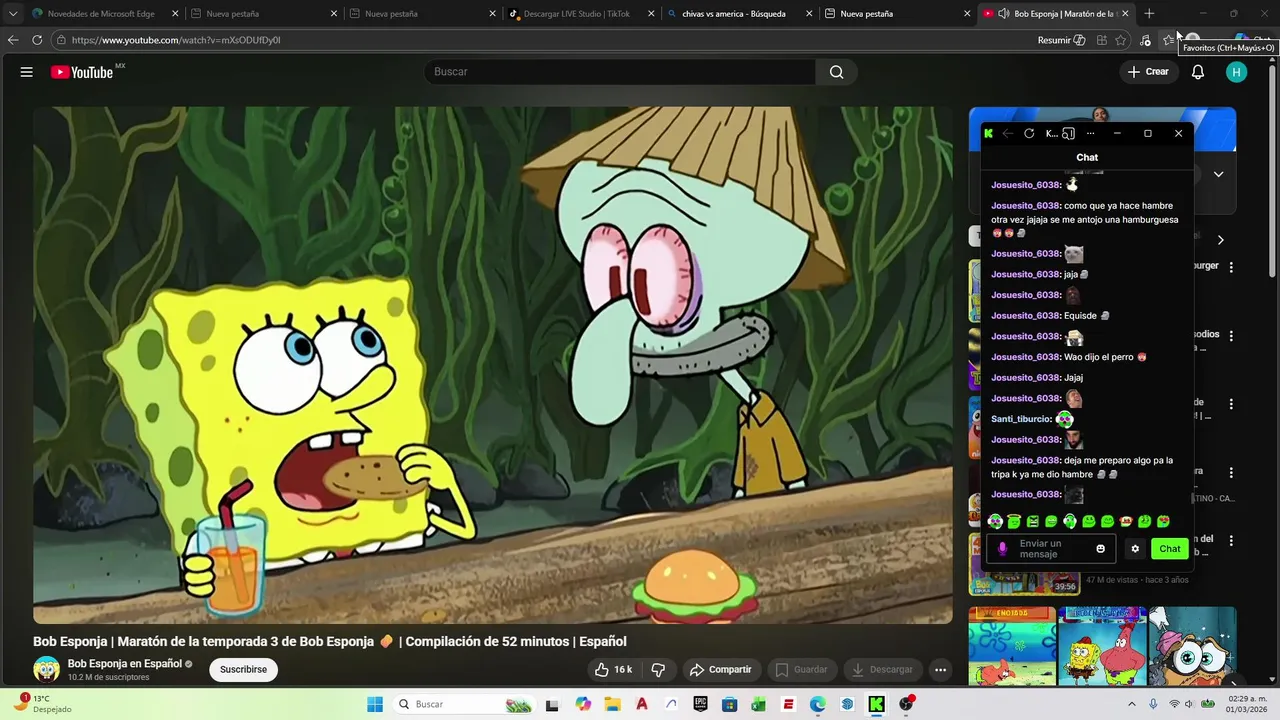Open the tab actions dropdown at top-left
The width and height of the screenshot is (1280, 720).
pos(13,14)
